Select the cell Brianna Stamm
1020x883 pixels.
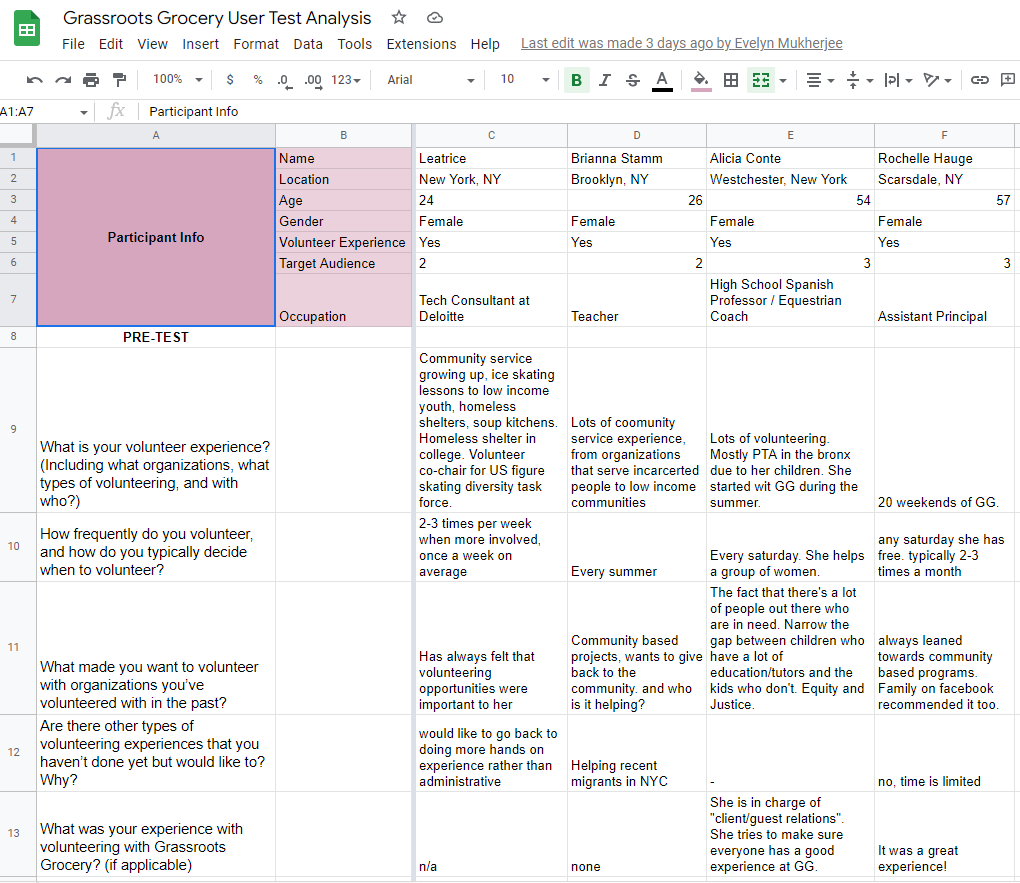pos(637,158)
